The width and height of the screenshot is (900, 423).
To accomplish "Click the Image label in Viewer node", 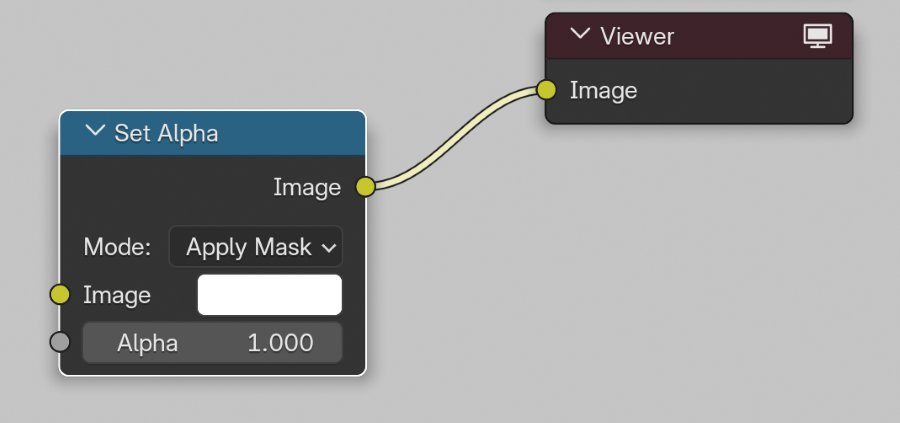I will [603, 91].
